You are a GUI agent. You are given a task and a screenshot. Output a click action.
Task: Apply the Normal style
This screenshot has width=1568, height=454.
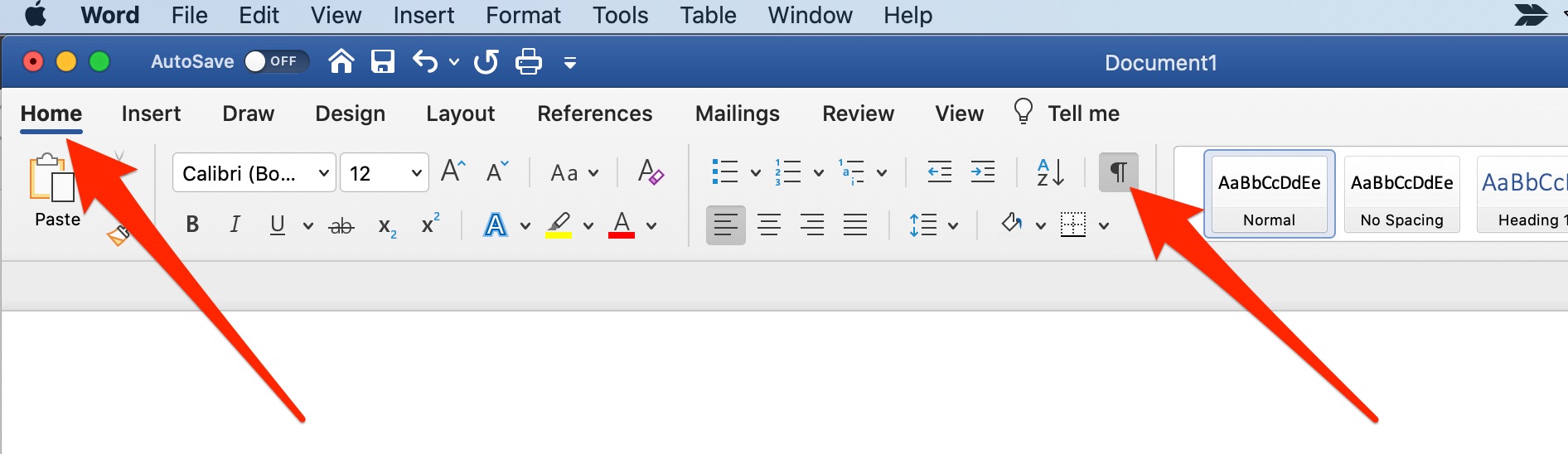click(x=1269, y=194)
